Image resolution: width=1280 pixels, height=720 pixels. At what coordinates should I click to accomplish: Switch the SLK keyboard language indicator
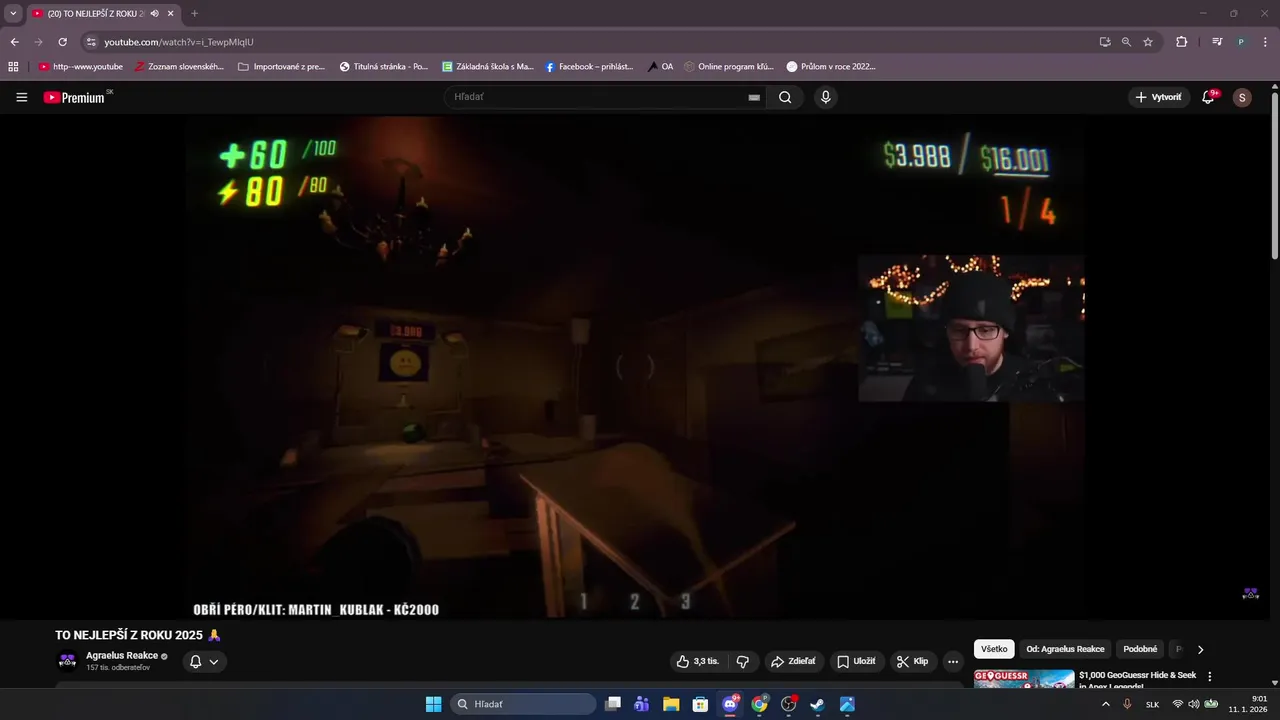point(1152,704)
